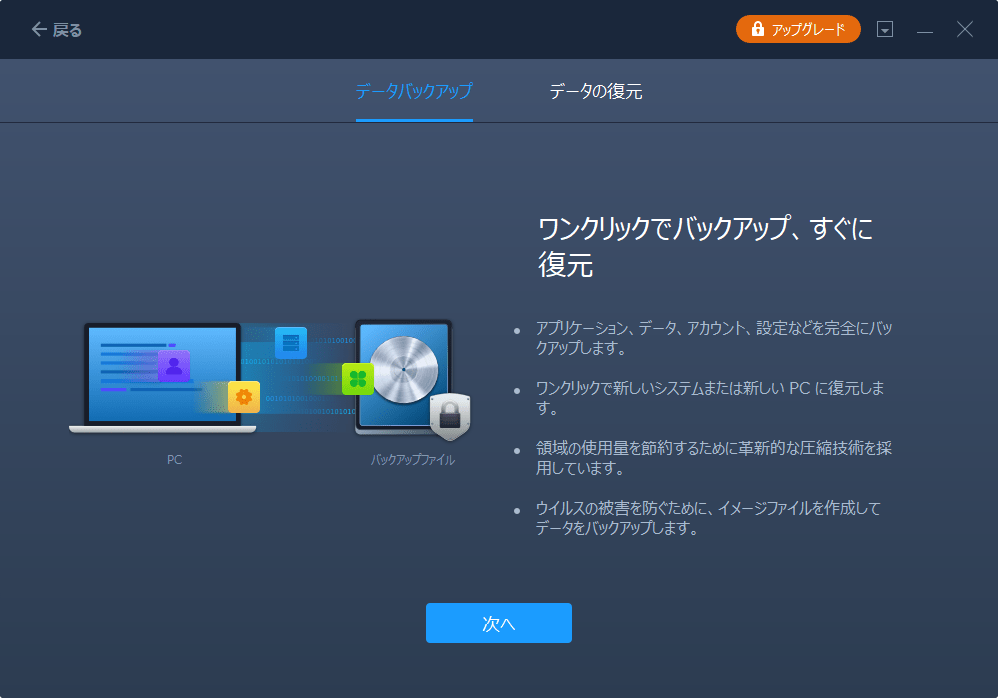Select the データバックアップ tab
This screenshot has width=998, height=698.
(414, 91)
